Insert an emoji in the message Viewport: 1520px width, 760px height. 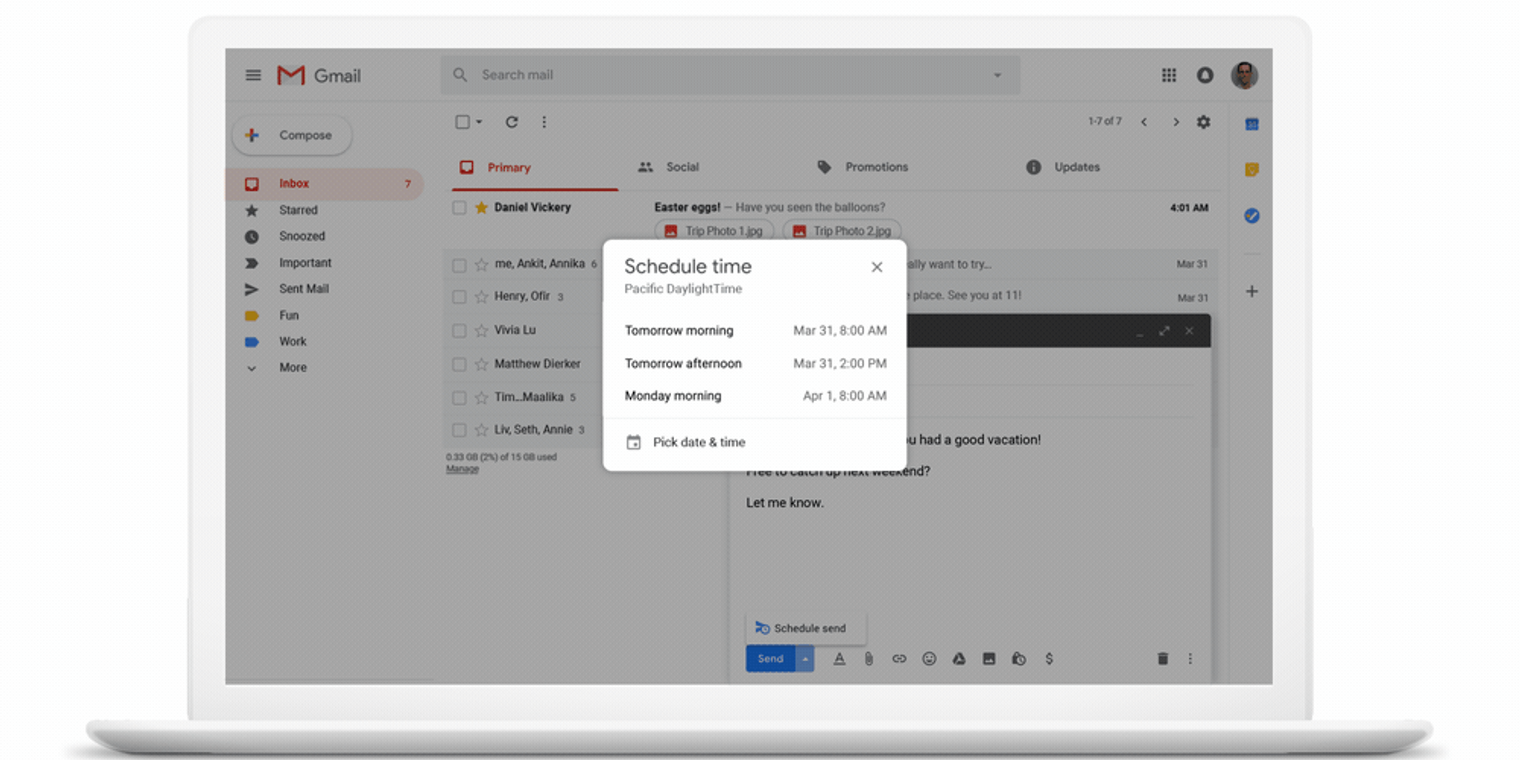pyautogui.click(x=929, y=658)
